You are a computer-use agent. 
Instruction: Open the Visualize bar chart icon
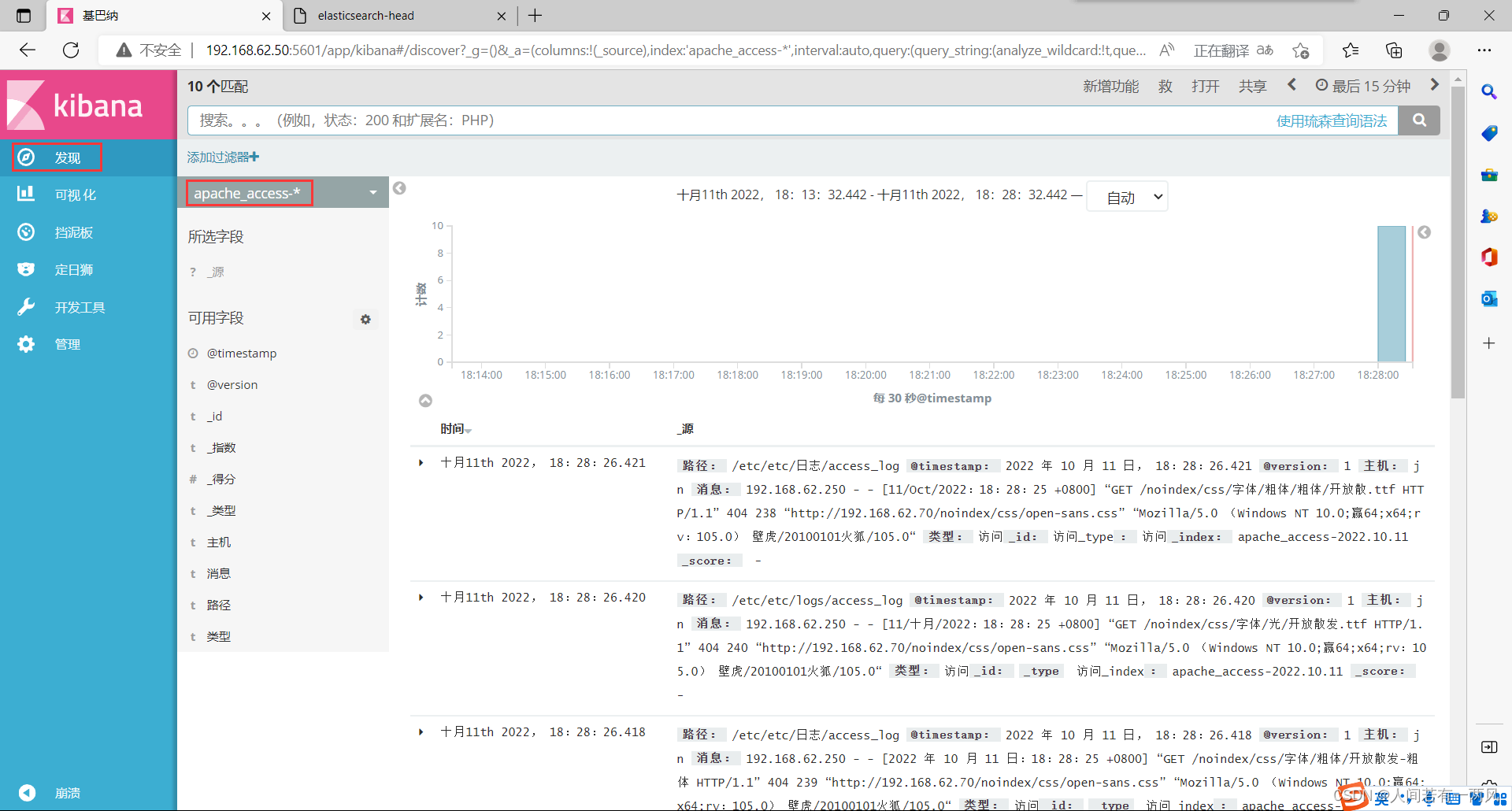[26, 194]
